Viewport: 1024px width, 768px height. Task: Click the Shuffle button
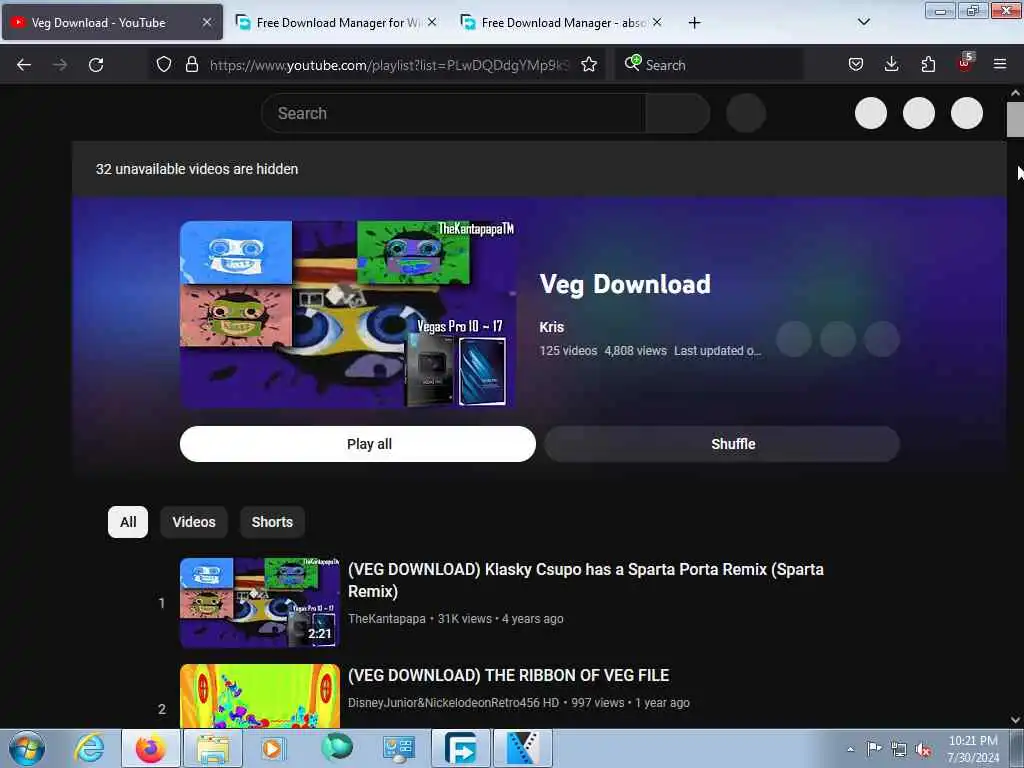click(x=722, y=444)
